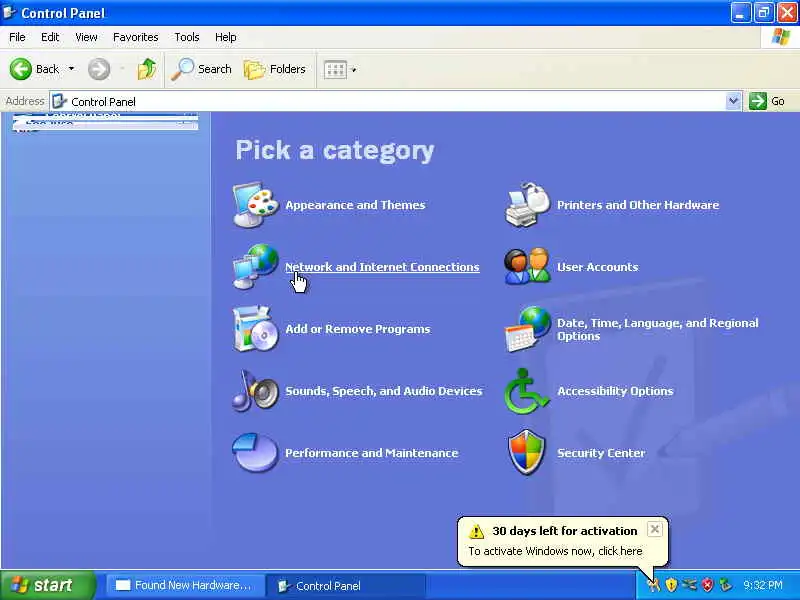Viewport: 800px width, 600px height.
Task: Open the Start menu
Action: pos(47,585)
